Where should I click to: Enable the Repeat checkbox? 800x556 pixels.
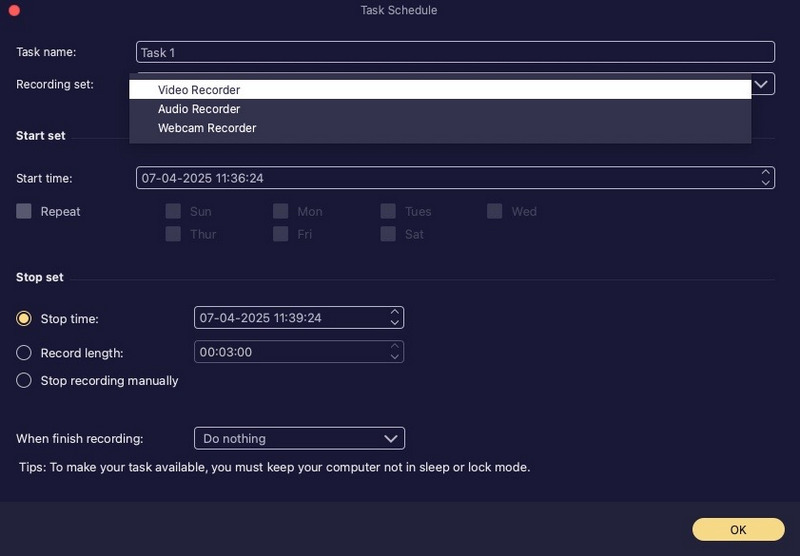click(24, 211)
